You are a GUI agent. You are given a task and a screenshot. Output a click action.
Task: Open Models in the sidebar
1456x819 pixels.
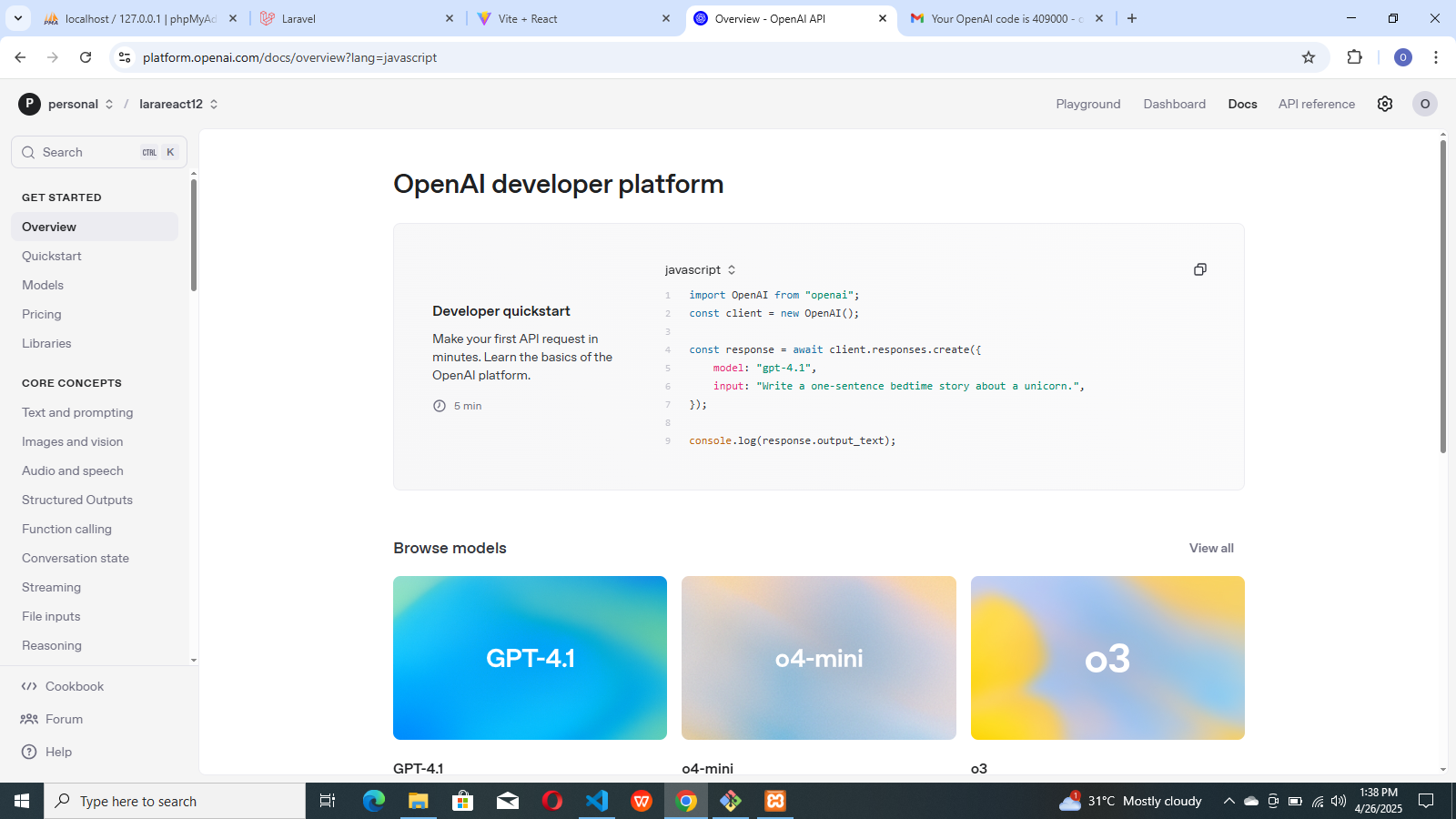95,285
